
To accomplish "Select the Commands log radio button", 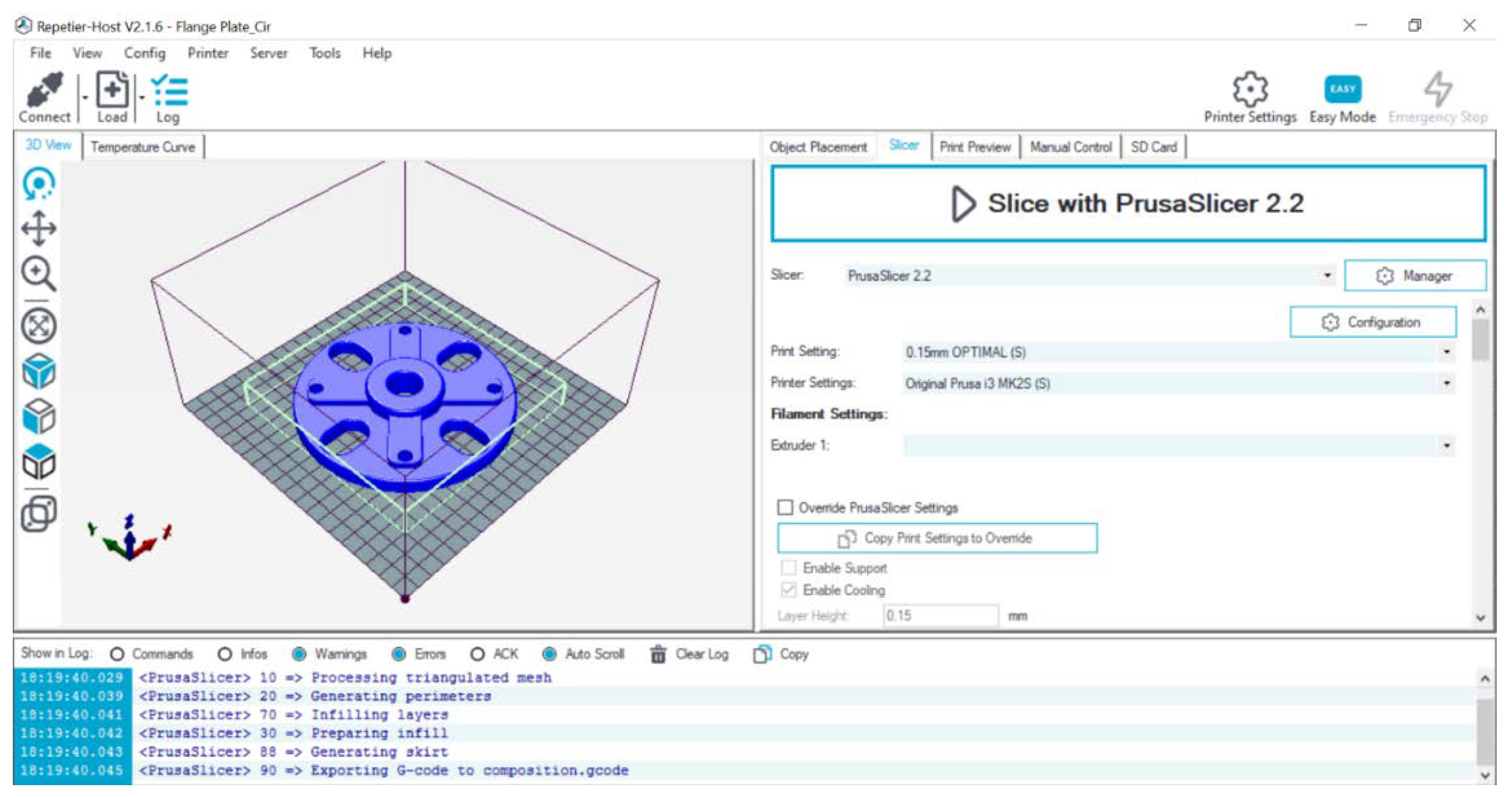I will coord(117,653).
